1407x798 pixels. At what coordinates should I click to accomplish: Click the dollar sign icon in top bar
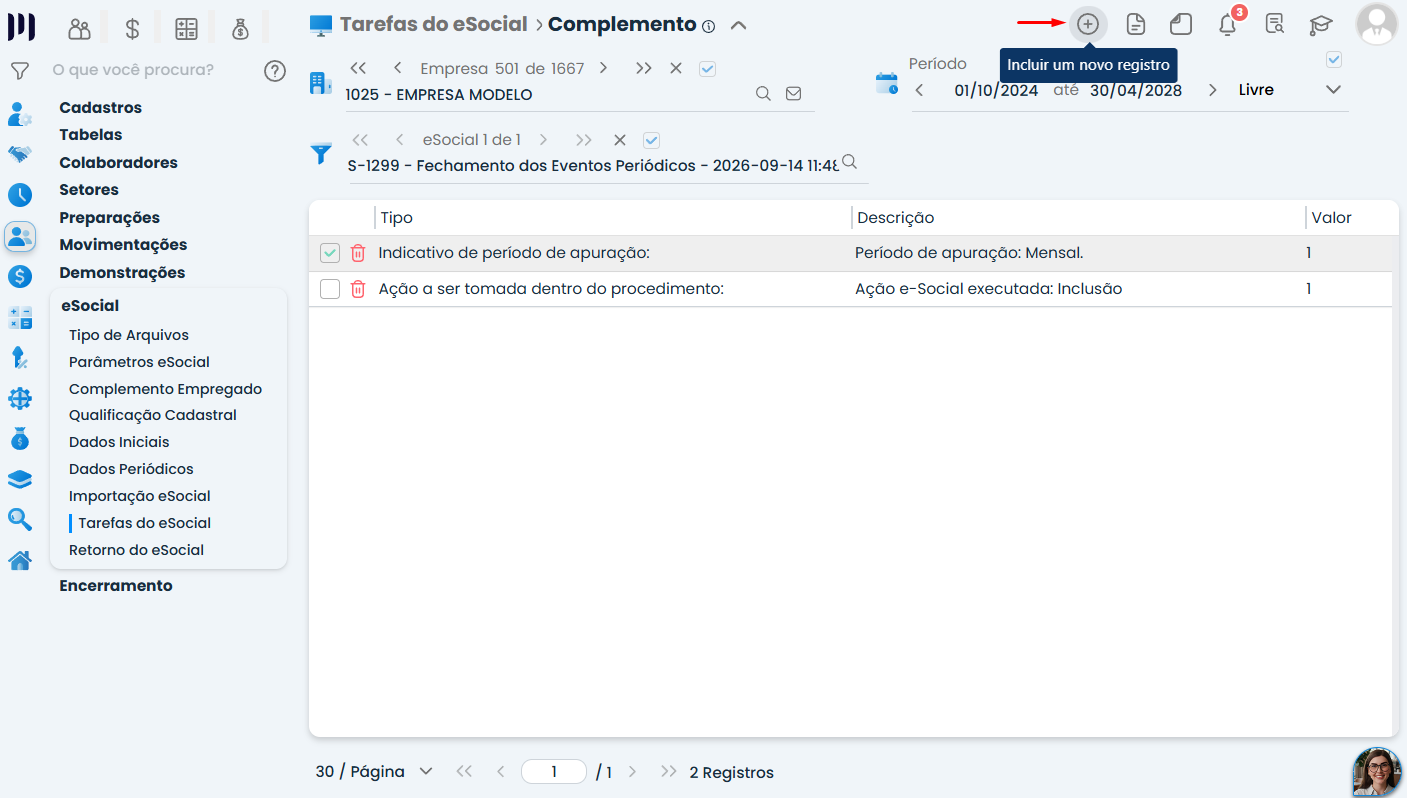click(x=132, y=28)
